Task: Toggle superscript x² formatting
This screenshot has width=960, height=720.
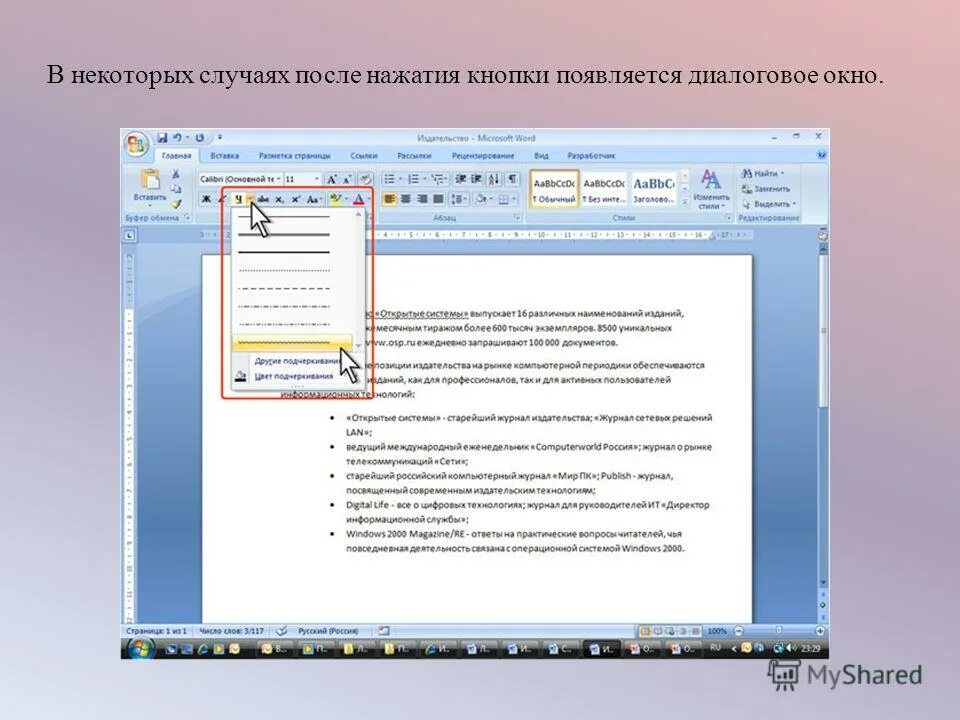Action: [x=296, y=199]
